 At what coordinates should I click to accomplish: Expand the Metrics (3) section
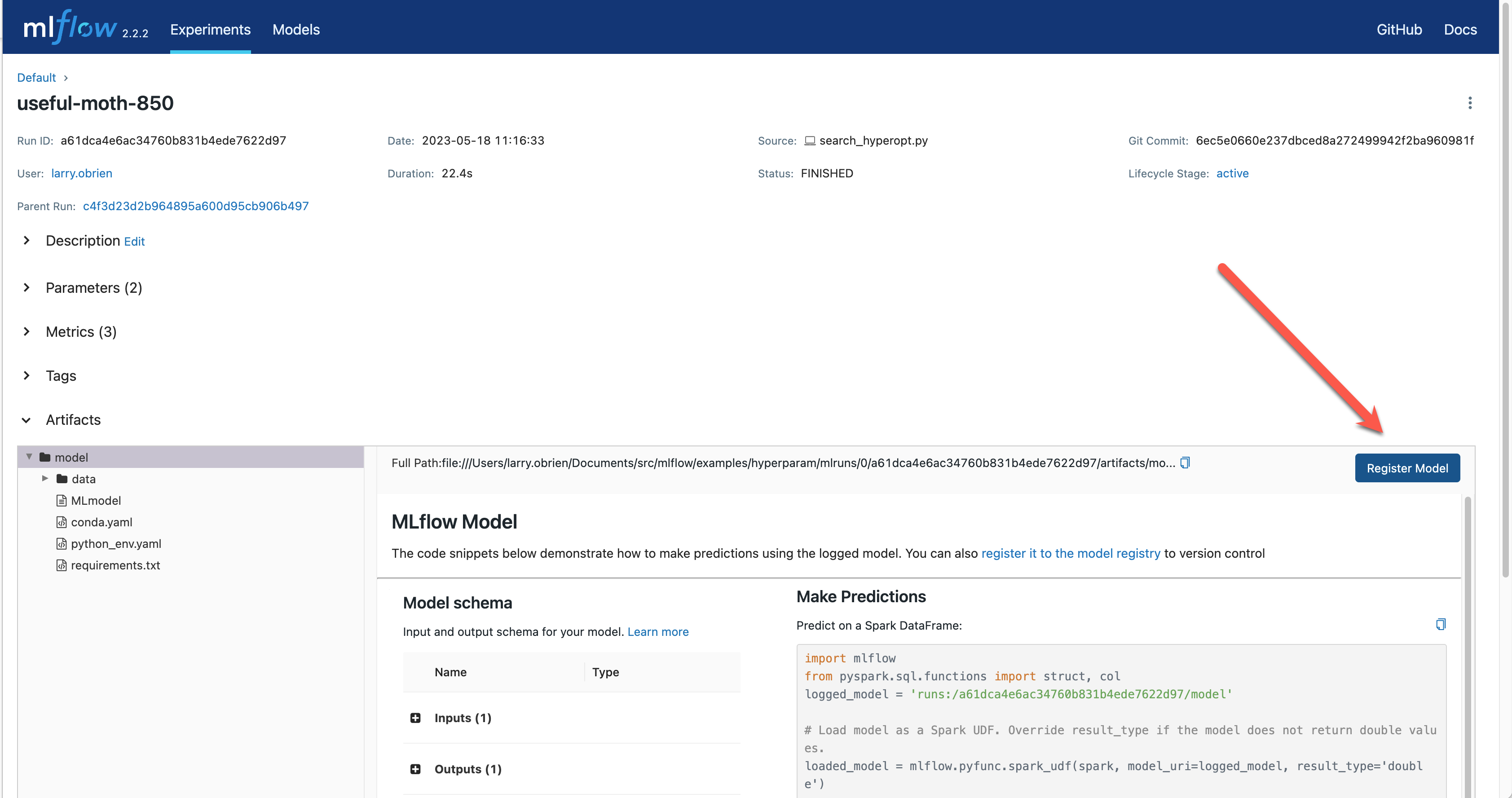click(27, 331)
